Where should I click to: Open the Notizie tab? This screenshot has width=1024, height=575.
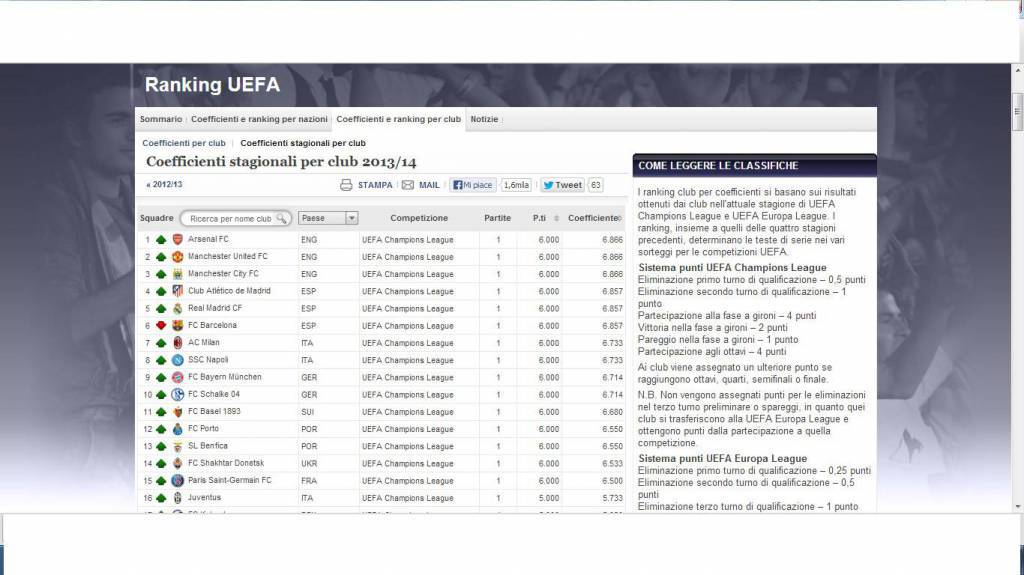(x=484, y=119)
